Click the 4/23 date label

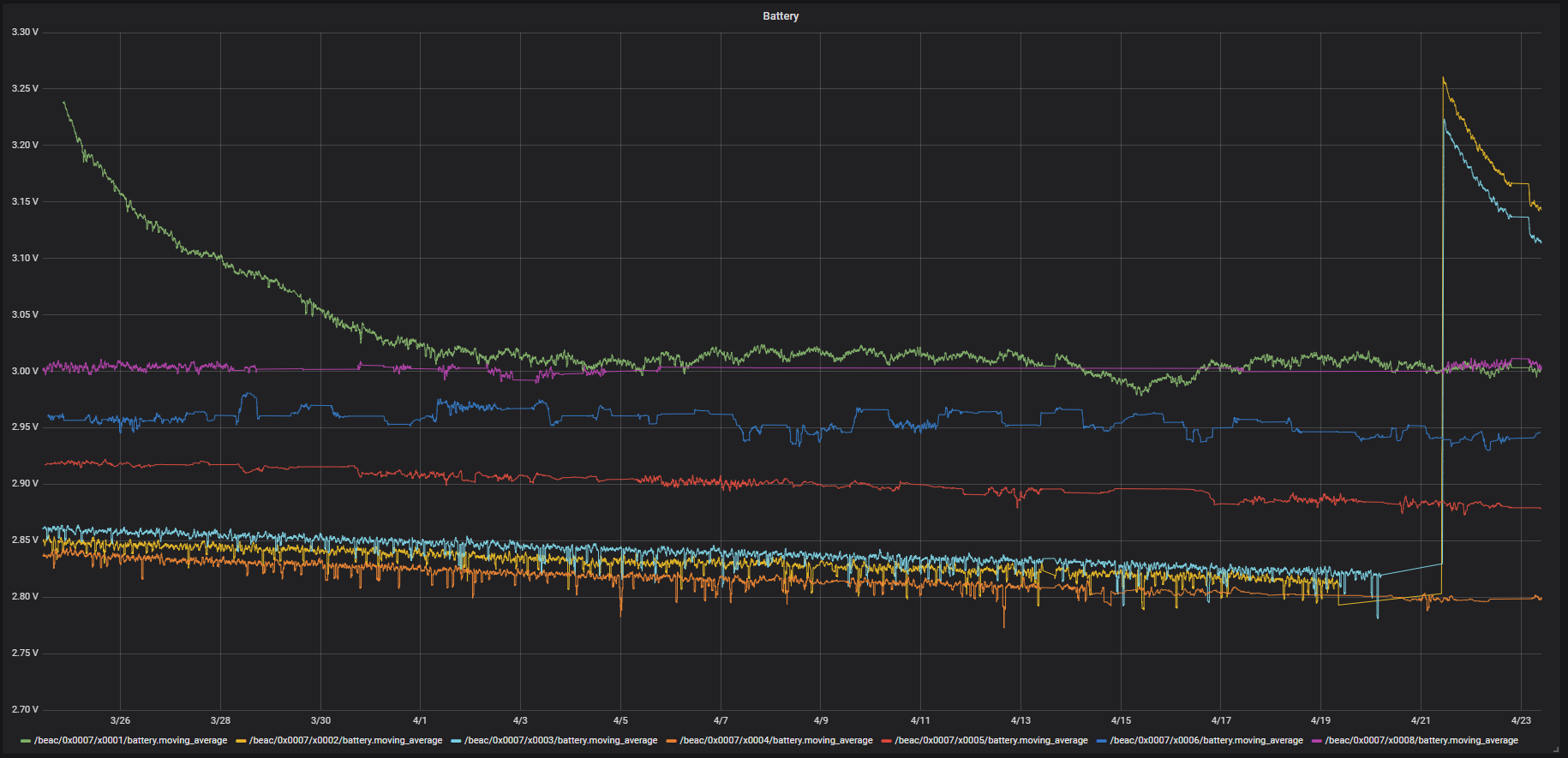[x=1521, y=720]
